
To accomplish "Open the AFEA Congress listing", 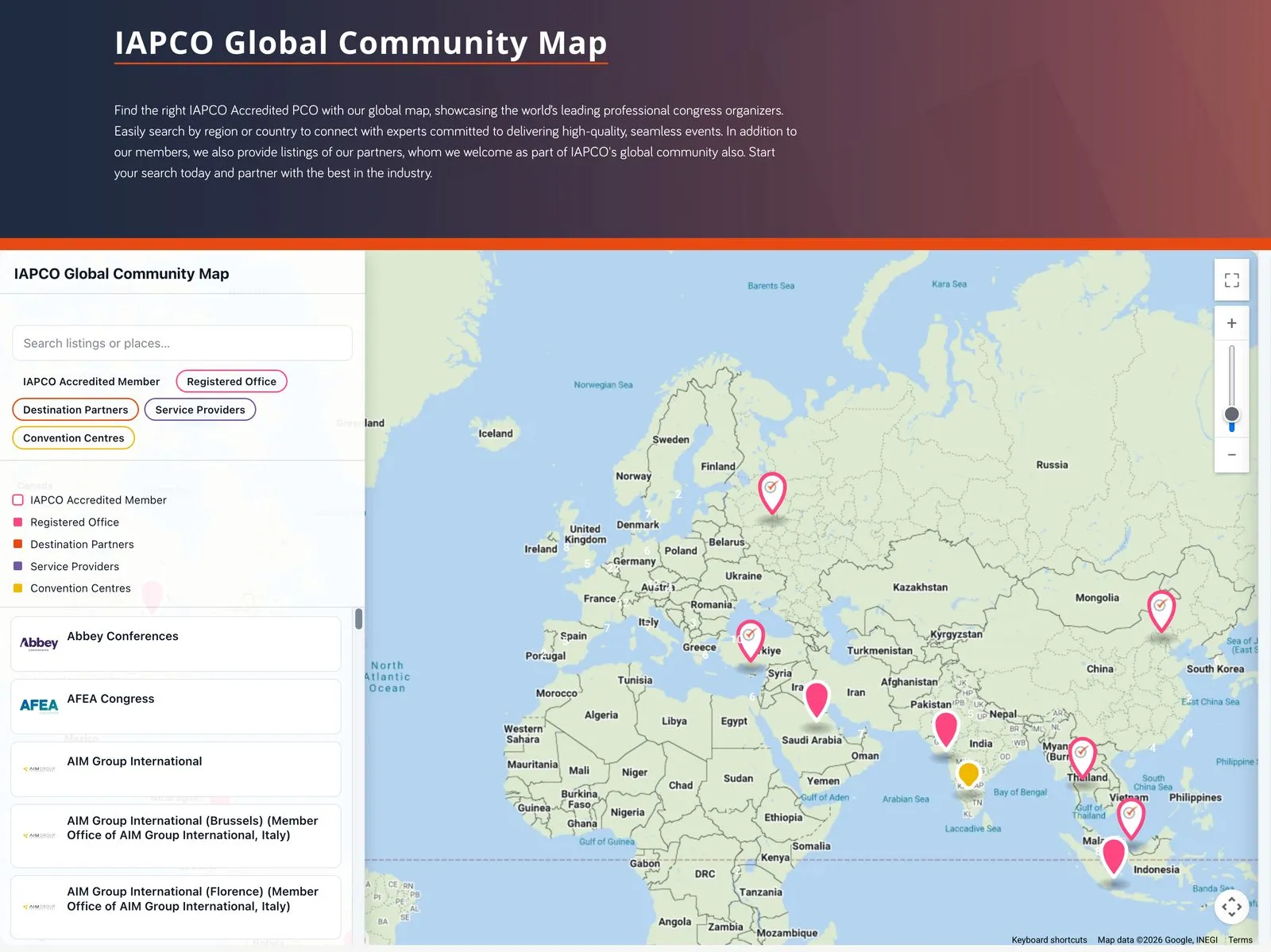I will (x=176, y=707).
